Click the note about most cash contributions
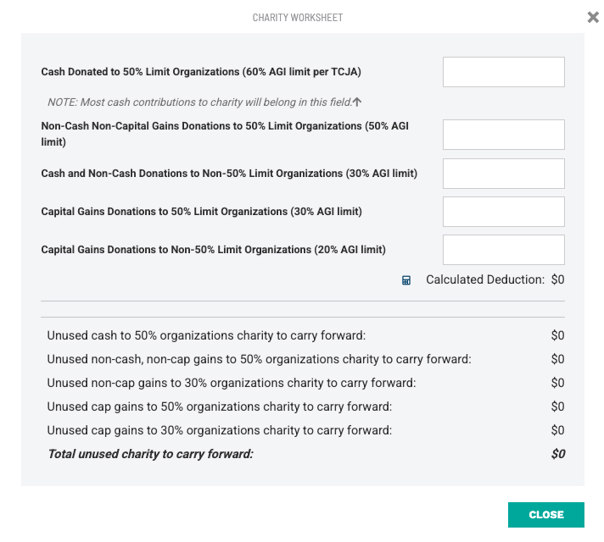Screen dimensions: 604x542 (199, 102)
